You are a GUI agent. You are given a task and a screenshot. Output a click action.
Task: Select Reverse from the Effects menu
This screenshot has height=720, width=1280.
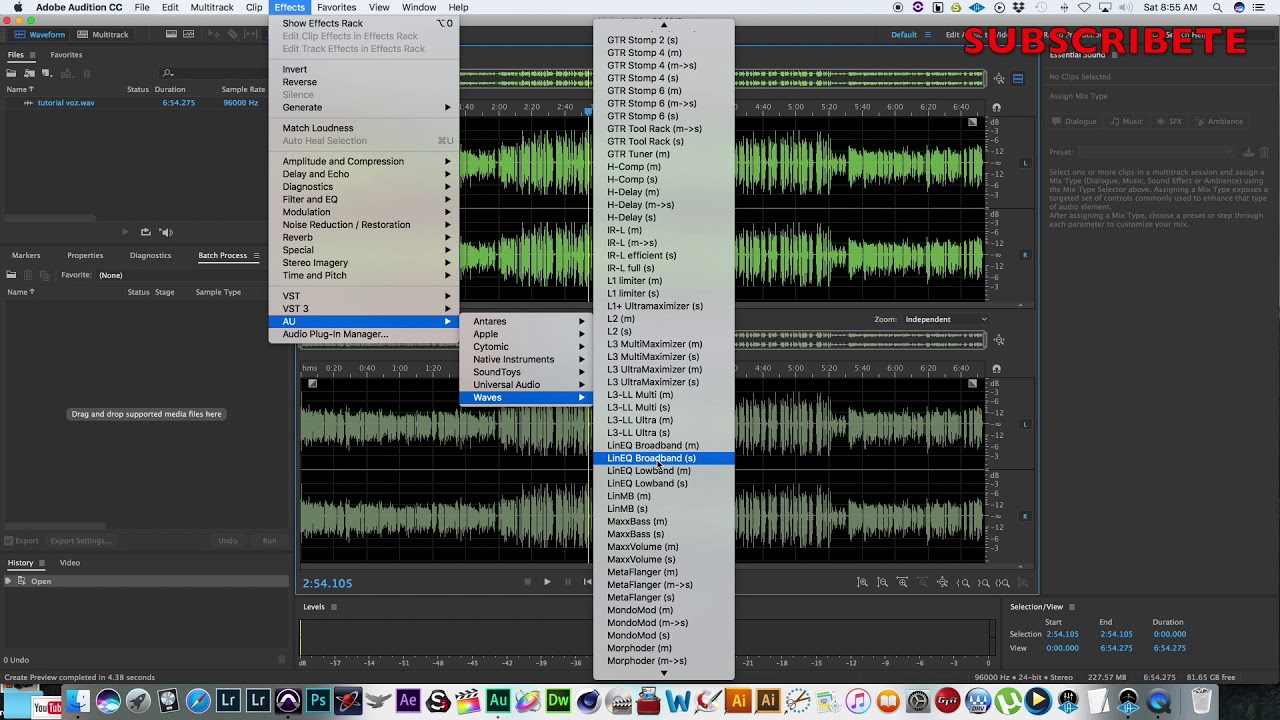pos(363,82)
